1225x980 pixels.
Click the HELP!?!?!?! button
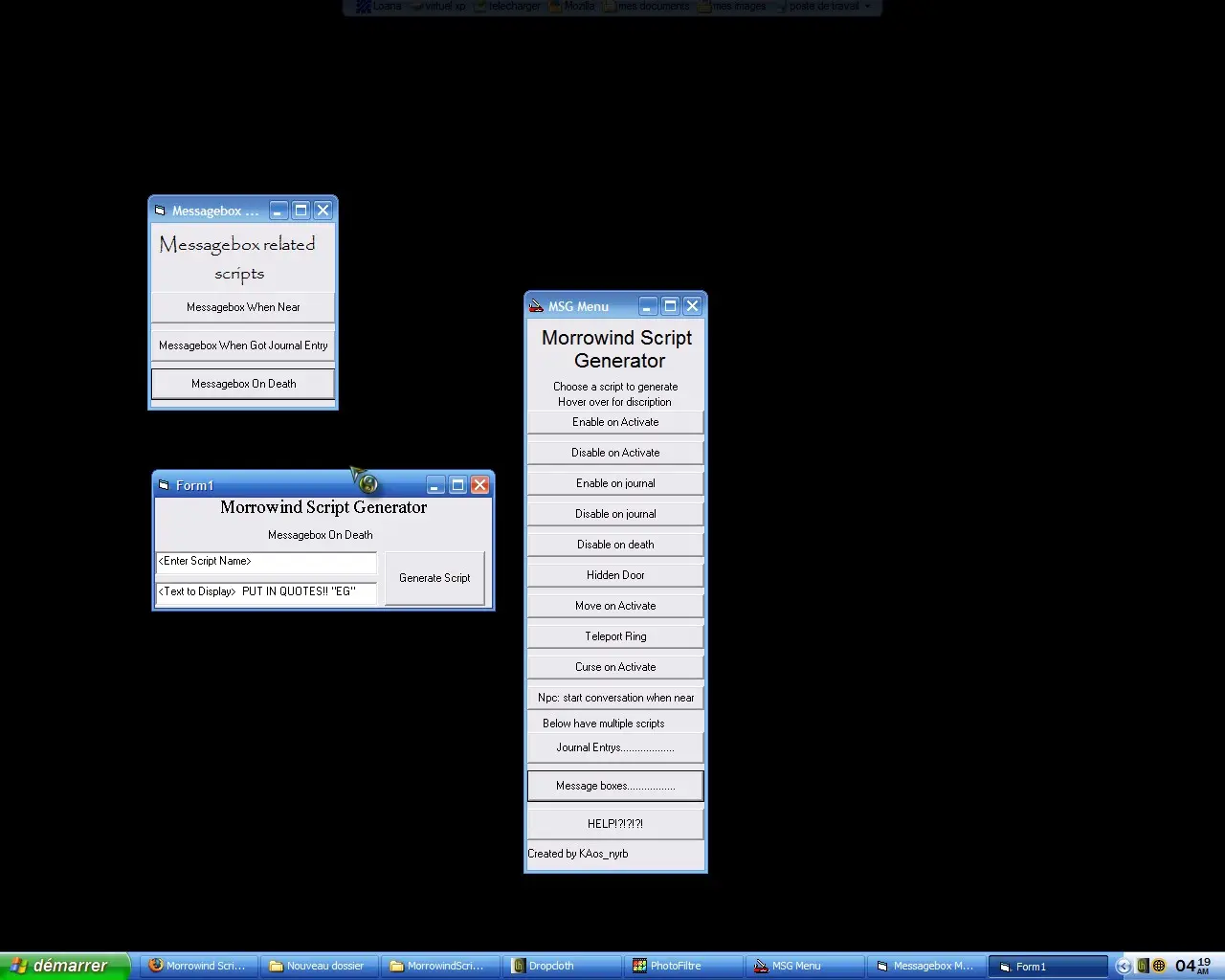pos(615,824)
